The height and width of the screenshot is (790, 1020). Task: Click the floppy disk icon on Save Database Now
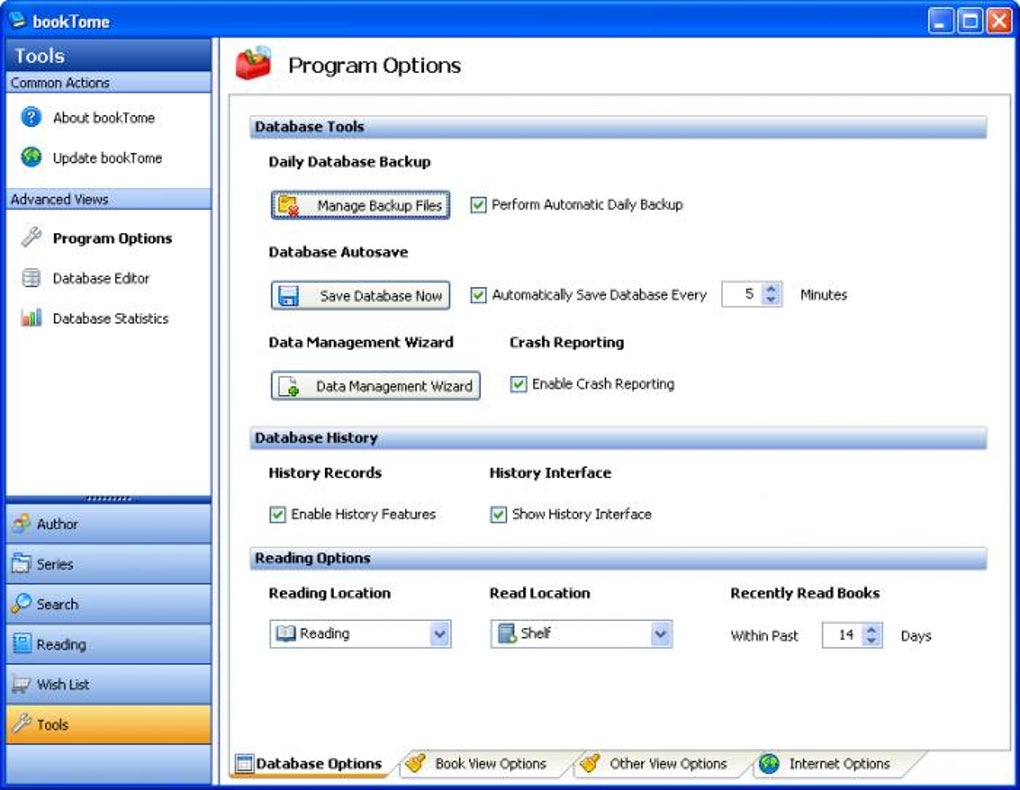pyautogui.click(x=288, y=295)
